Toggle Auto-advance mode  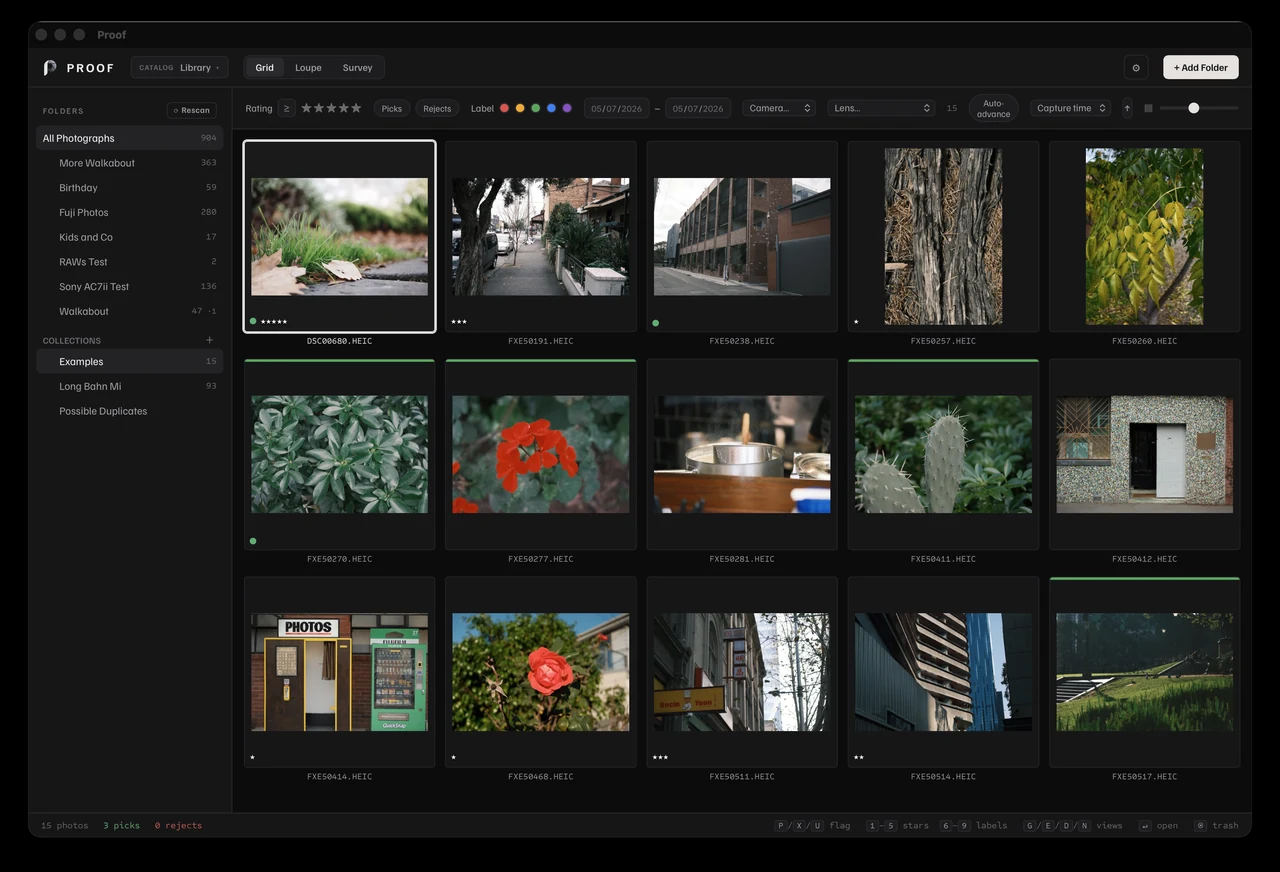(x=993, y=108)
